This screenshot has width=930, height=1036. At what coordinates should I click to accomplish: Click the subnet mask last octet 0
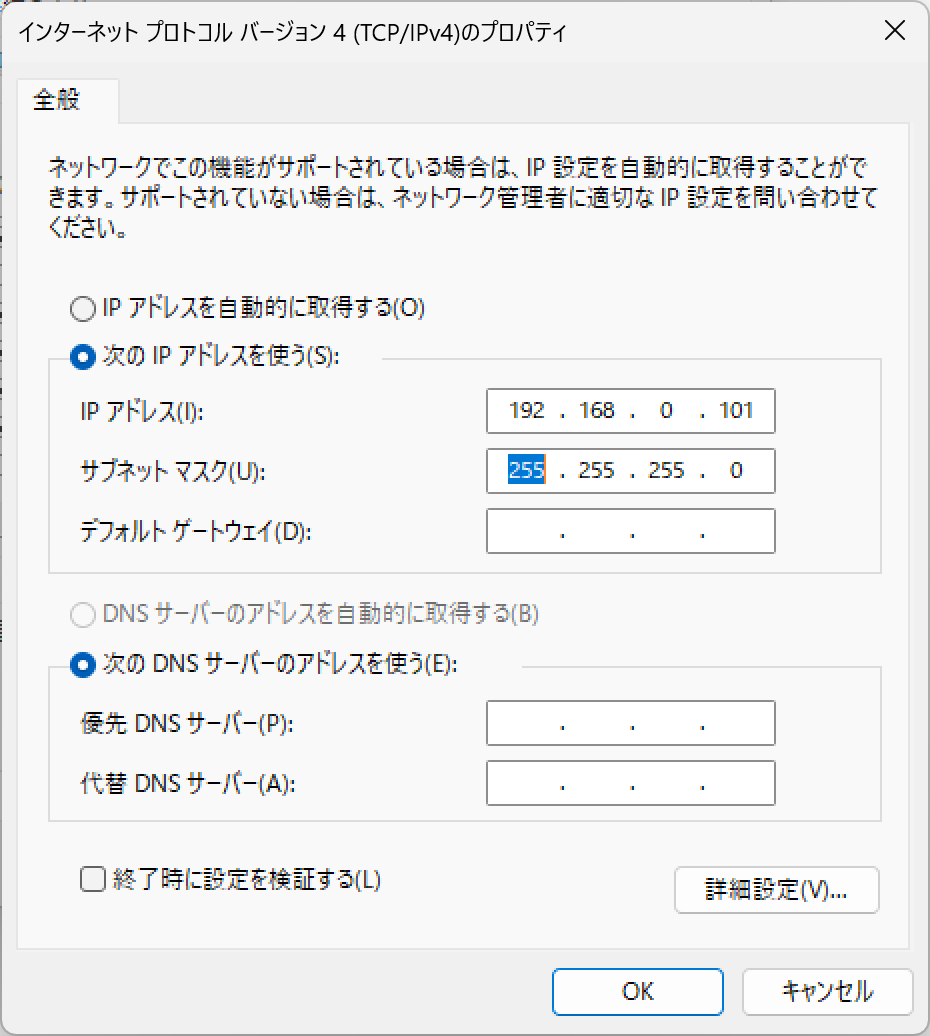pos(736,470)
